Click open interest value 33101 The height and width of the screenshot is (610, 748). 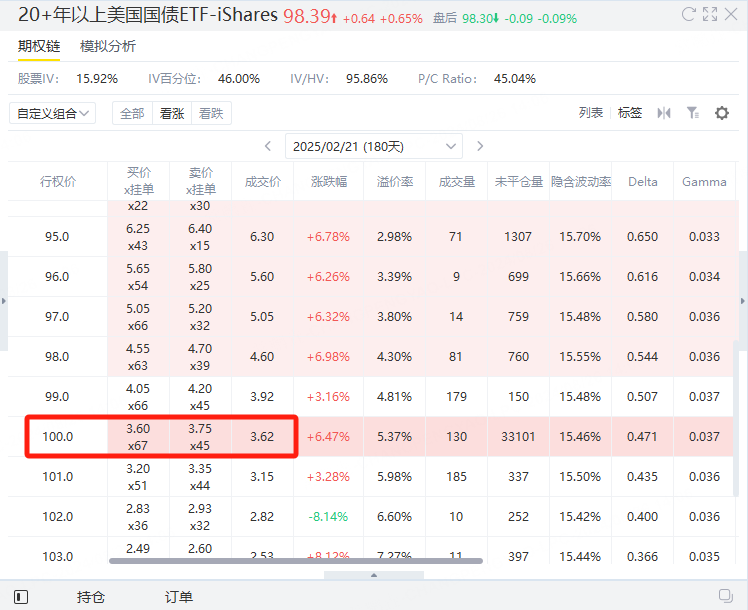coord(518,436)
